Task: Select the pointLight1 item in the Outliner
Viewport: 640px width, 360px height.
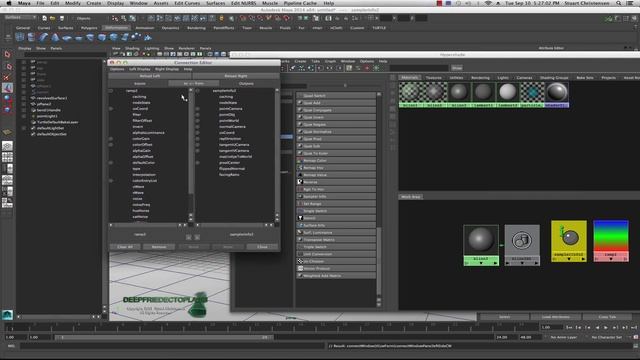Action: point(47,116)
